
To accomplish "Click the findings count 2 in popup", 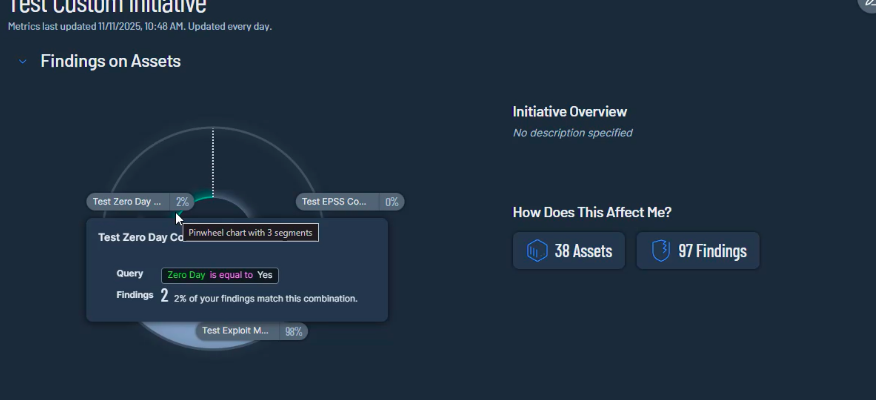I will [164, 296].
